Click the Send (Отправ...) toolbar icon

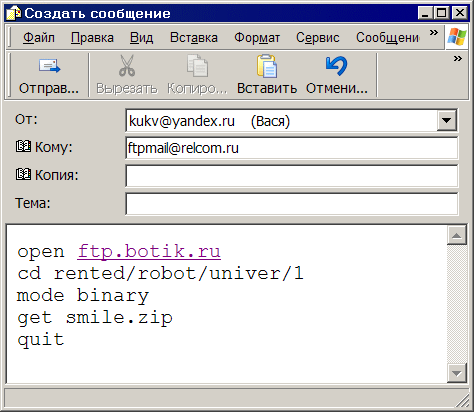pos(49,66)
